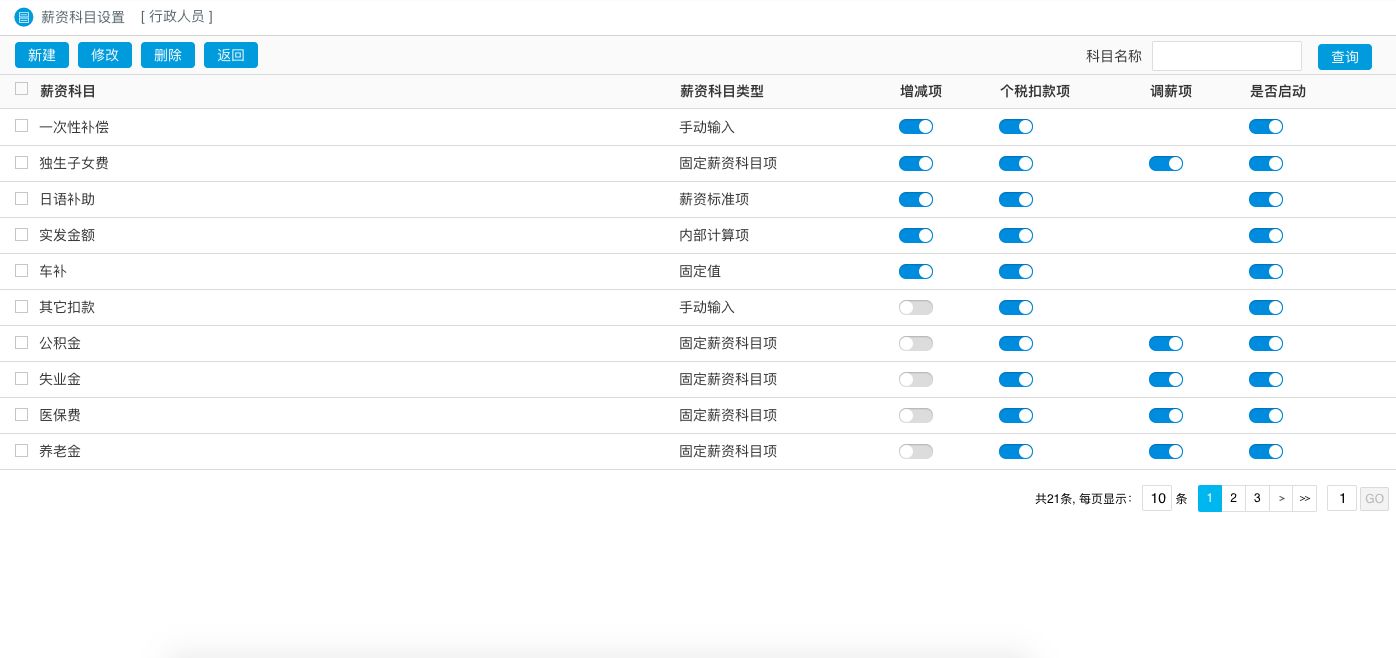Screen dimensions: 1396x658
Task: Tick the select-all checkbox in table header
Action: pyautogui.click(x=22, y=89)
